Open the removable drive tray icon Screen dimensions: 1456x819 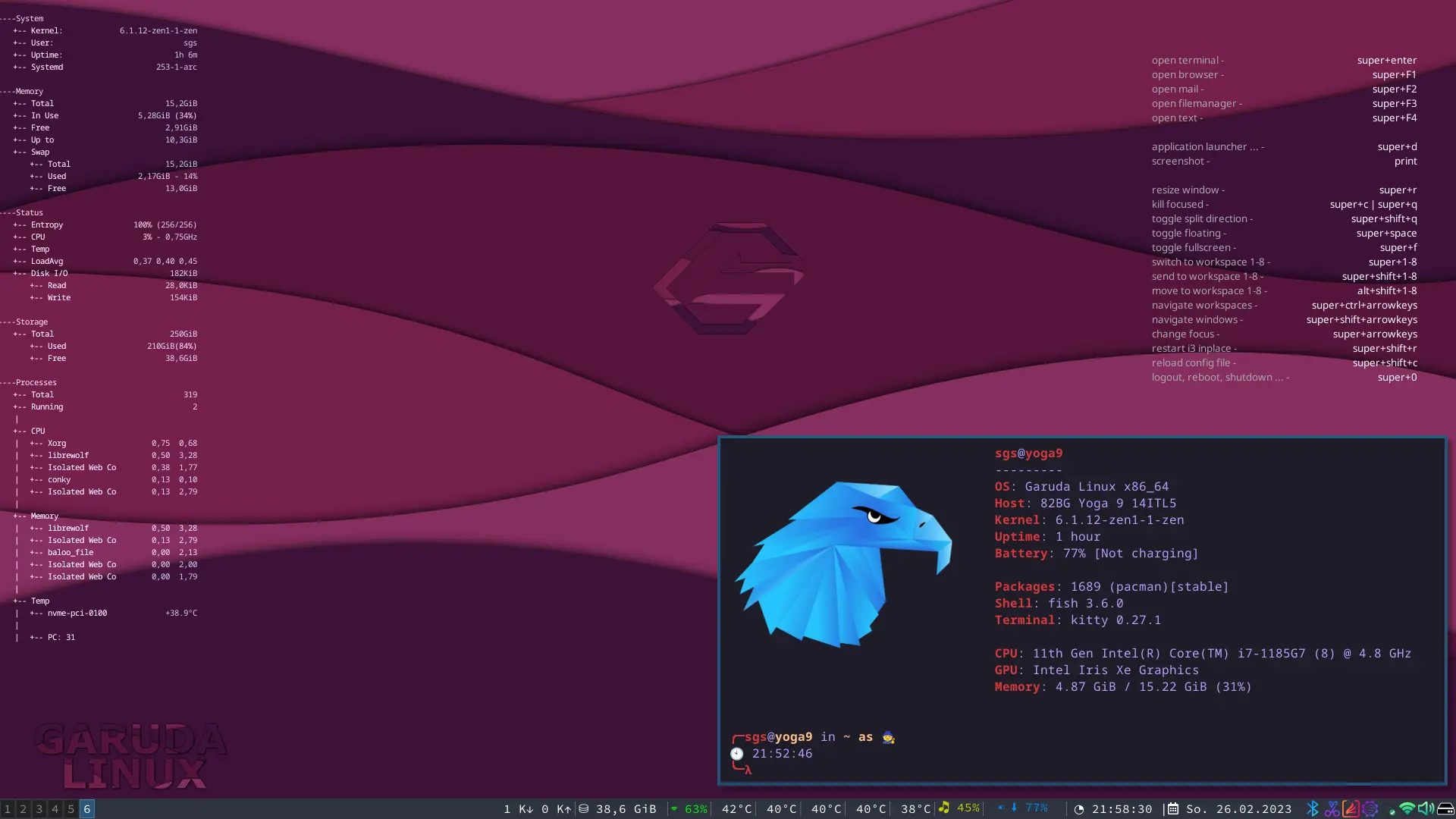[x=1445, y=809]
